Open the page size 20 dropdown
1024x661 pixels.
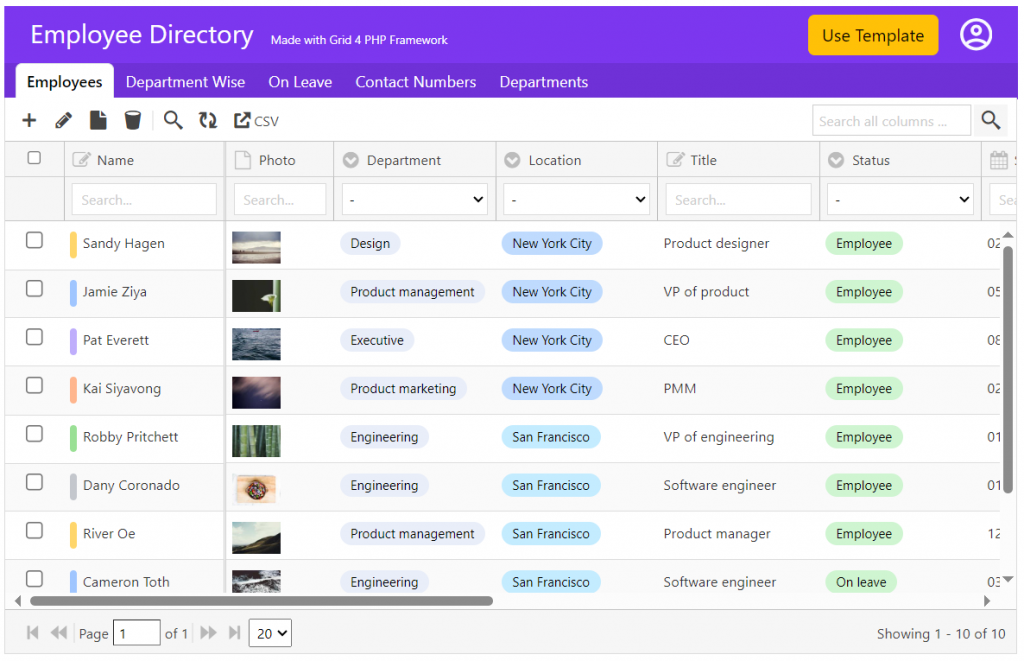coord(269,633)
